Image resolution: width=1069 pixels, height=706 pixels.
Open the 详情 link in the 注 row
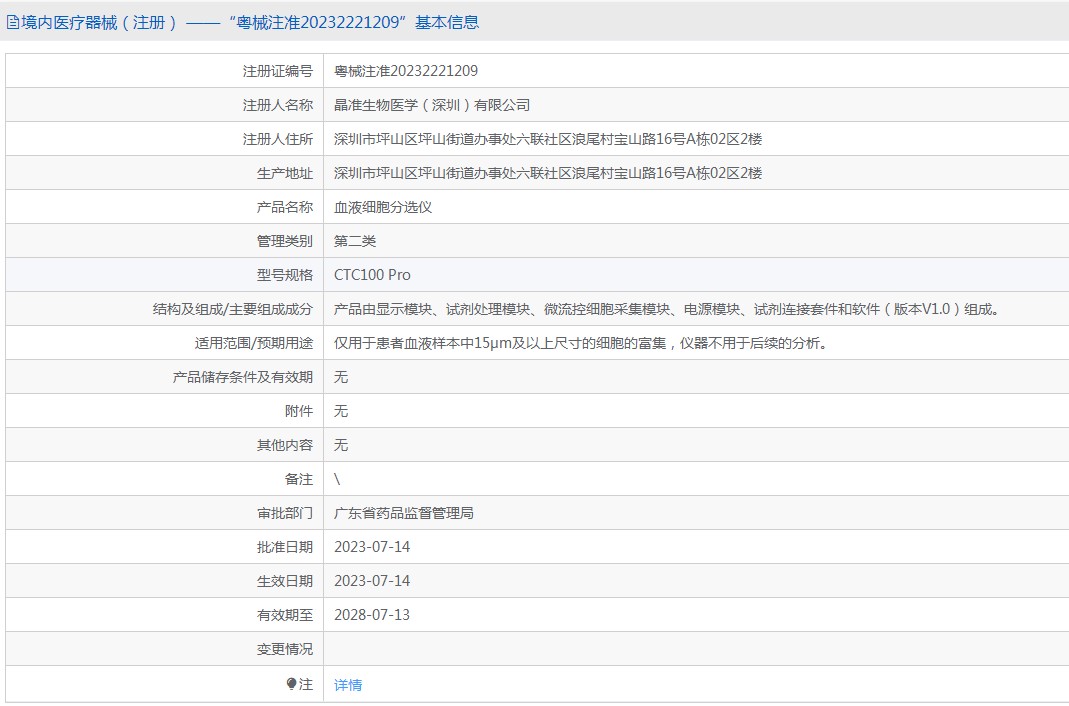(x=348, y=685)
